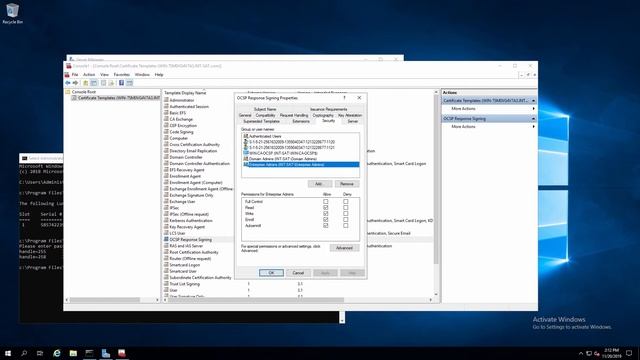This screenshot has height=360, width=640.
Task: Click the Export List toolbar icon
Action: (x=111, y=83)
